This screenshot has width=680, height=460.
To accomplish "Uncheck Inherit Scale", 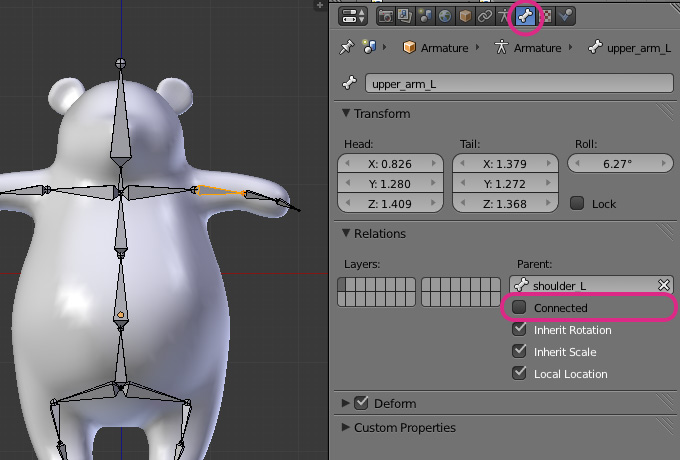I will 519,351.
